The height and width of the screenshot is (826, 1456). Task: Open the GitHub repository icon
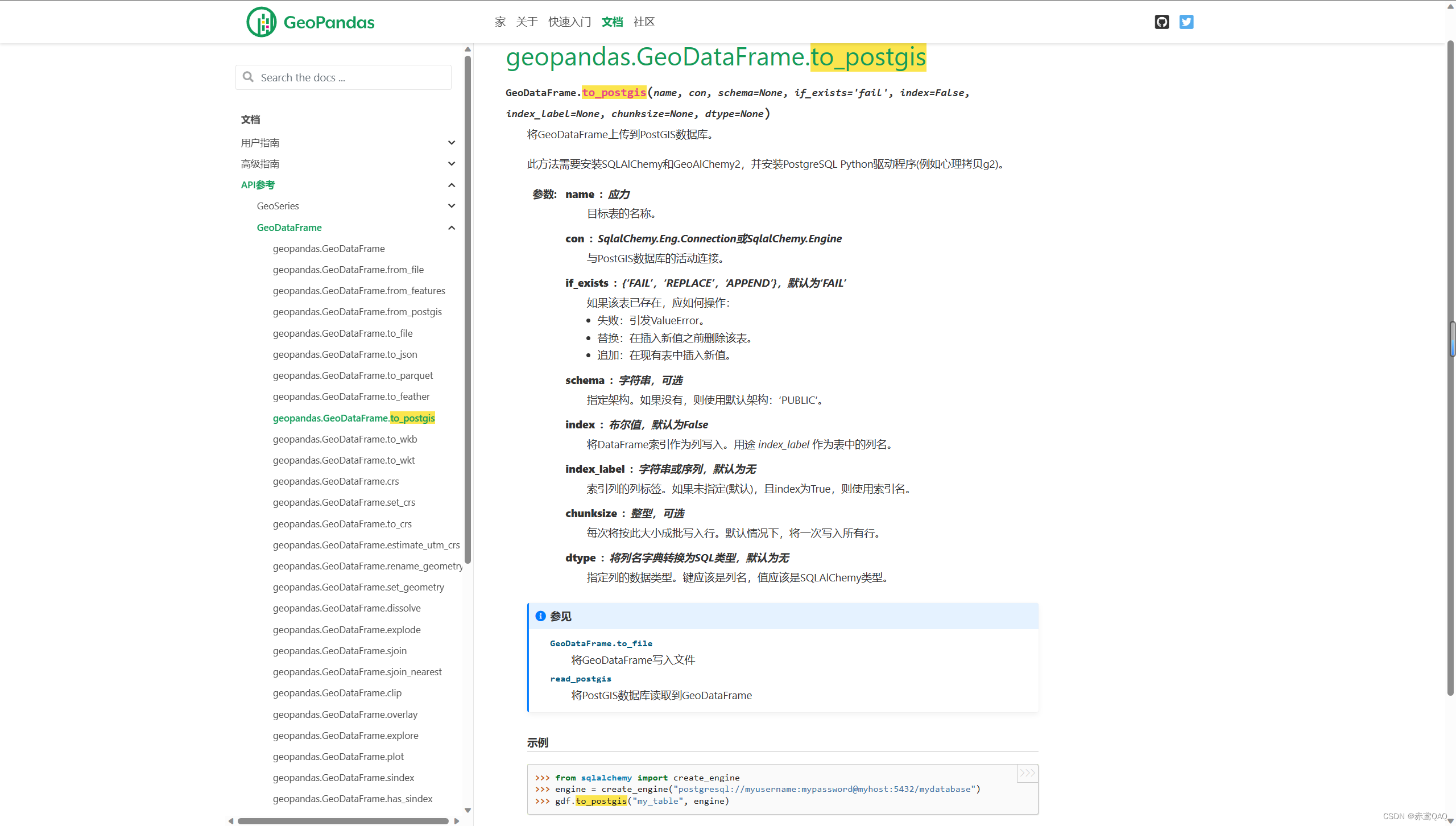tap(1161, 22)
